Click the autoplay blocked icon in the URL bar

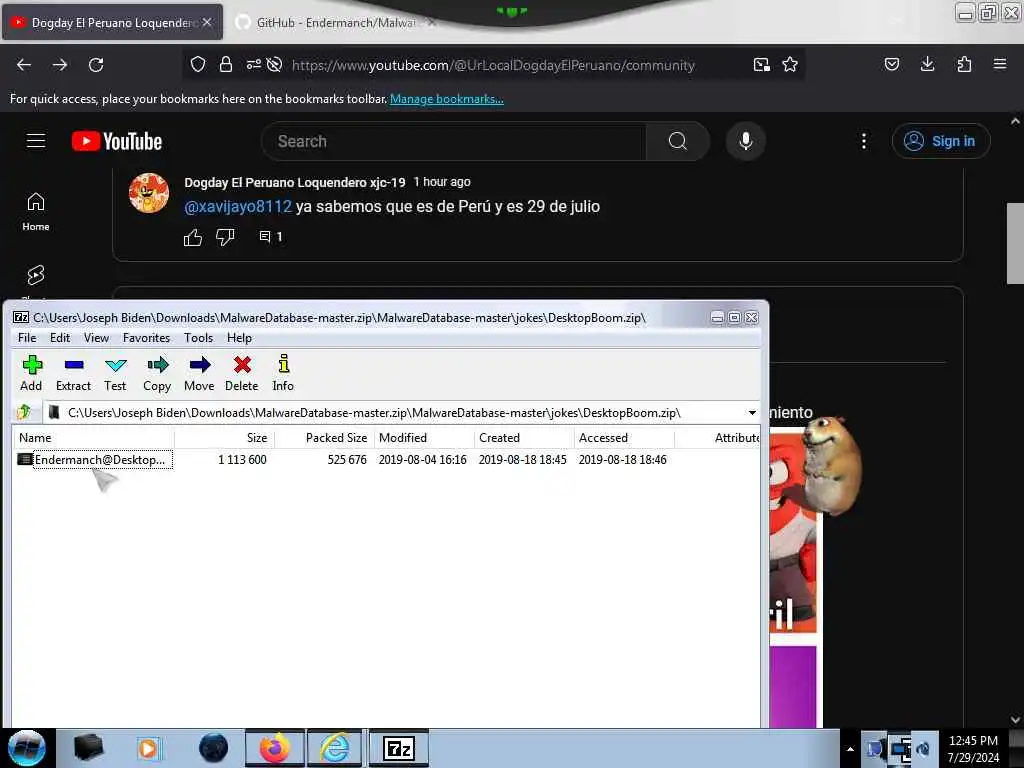click(x=275, y=64)
